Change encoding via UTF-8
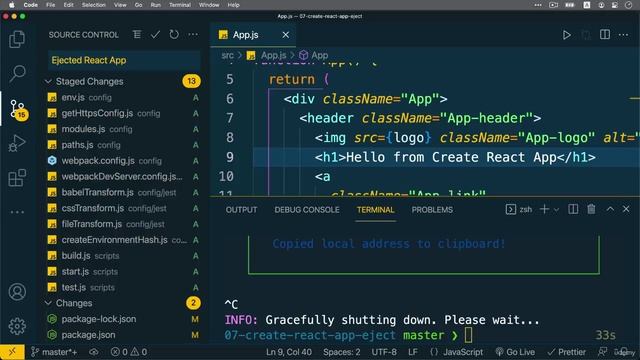Screen dimensions: 640x360 point(384,352)
